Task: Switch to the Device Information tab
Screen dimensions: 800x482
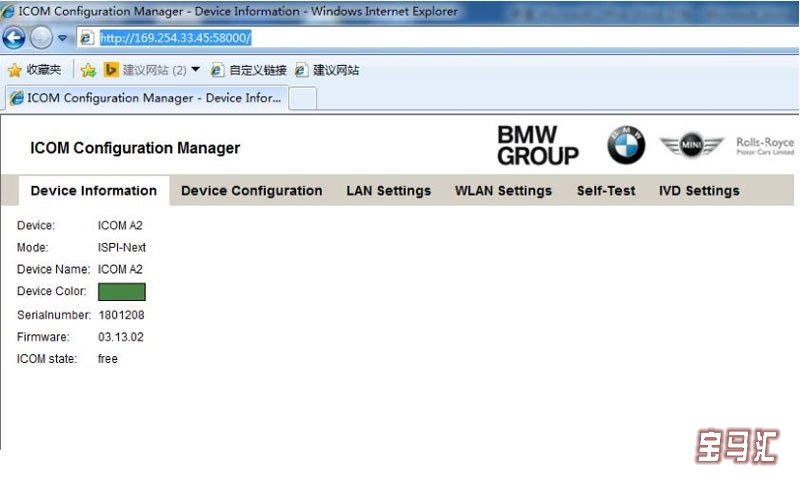Action: tap(94, 191)
